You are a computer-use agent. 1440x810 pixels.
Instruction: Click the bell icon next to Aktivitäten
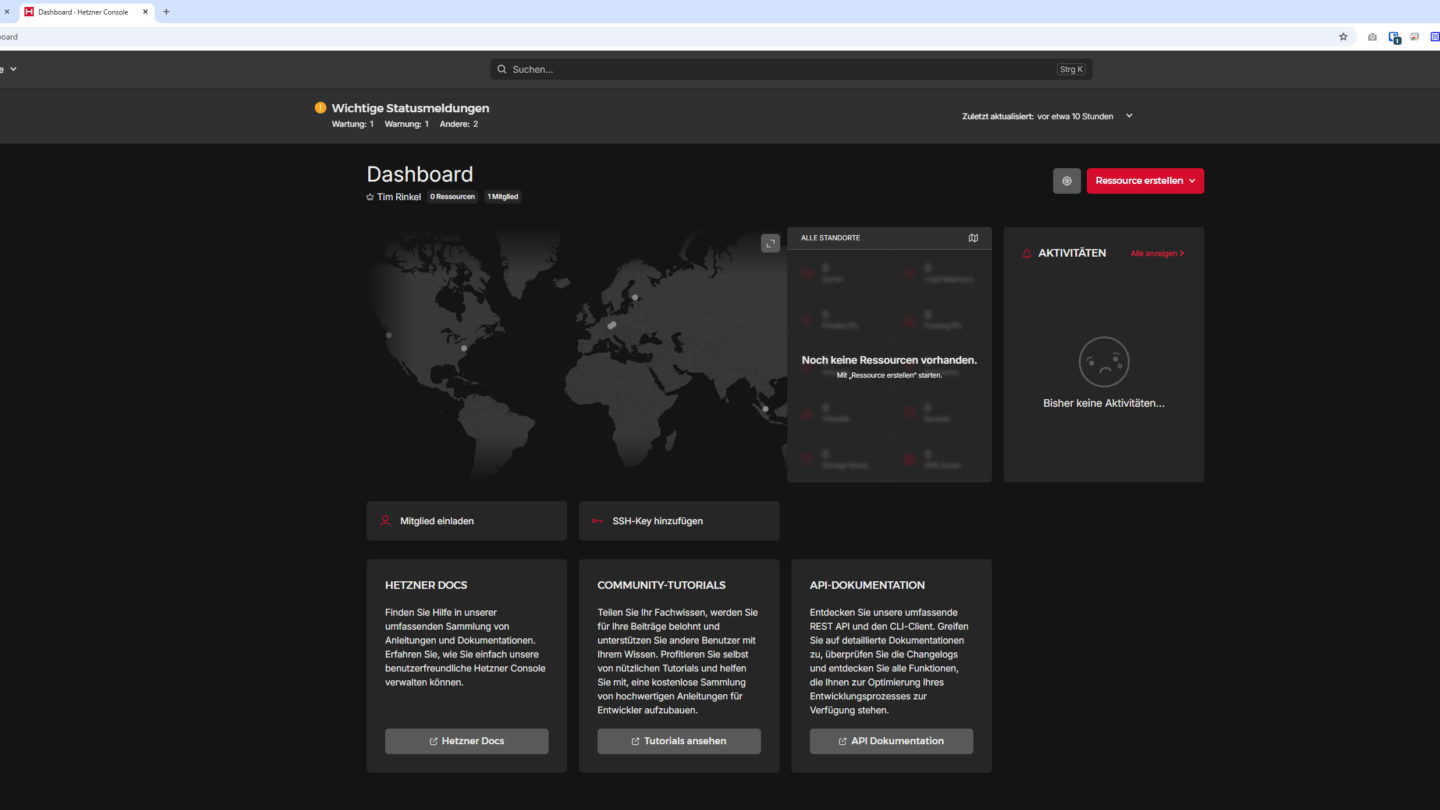tap(1026, 254)
